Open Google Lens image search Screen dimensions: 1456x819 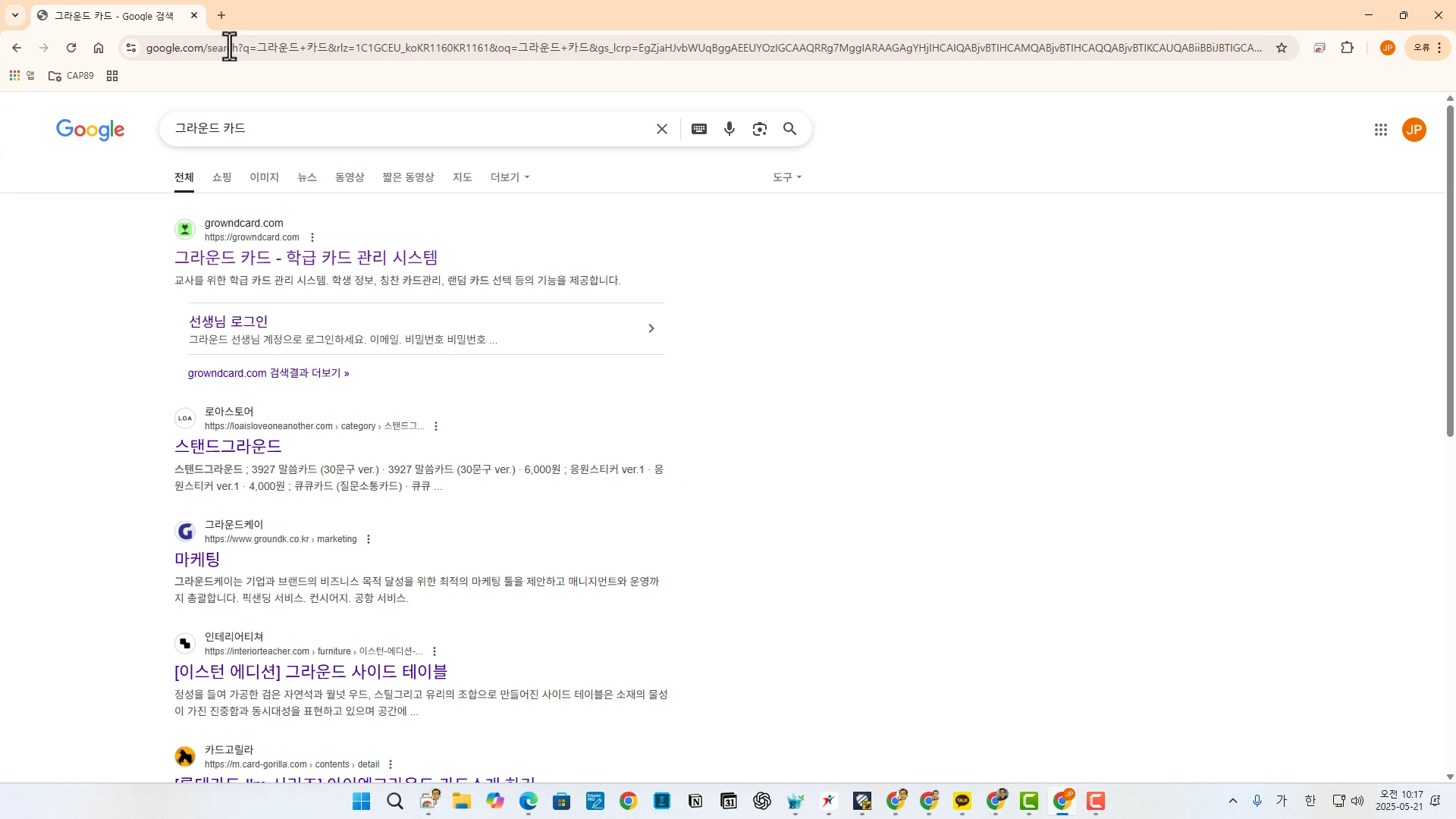tap(760, 129)
